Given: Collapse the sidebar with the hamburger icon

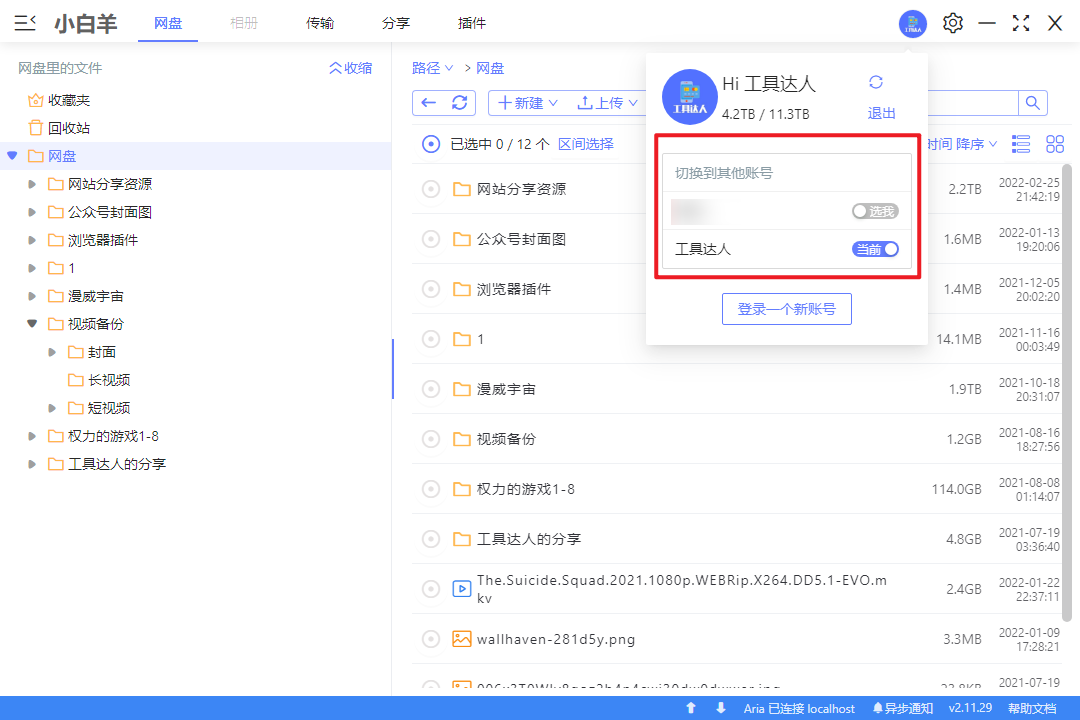Looking at the screenshot, I should coord(26,23).
